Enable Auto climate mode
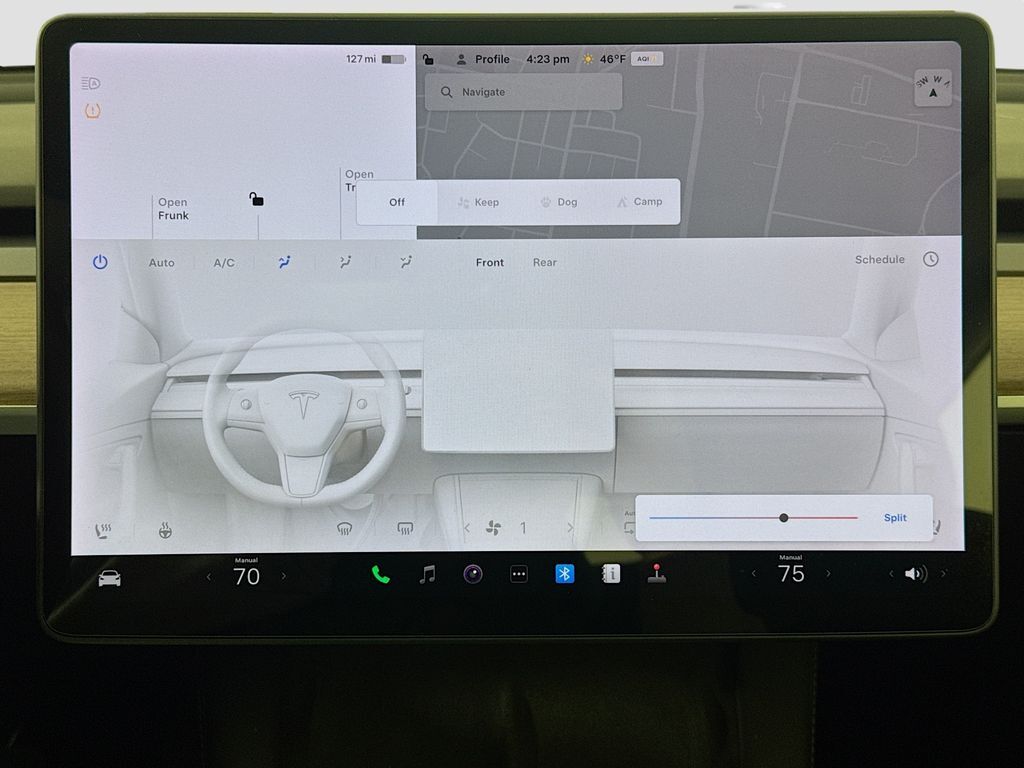The width and height of the screenshot is (1024, 768). [161, 263]
